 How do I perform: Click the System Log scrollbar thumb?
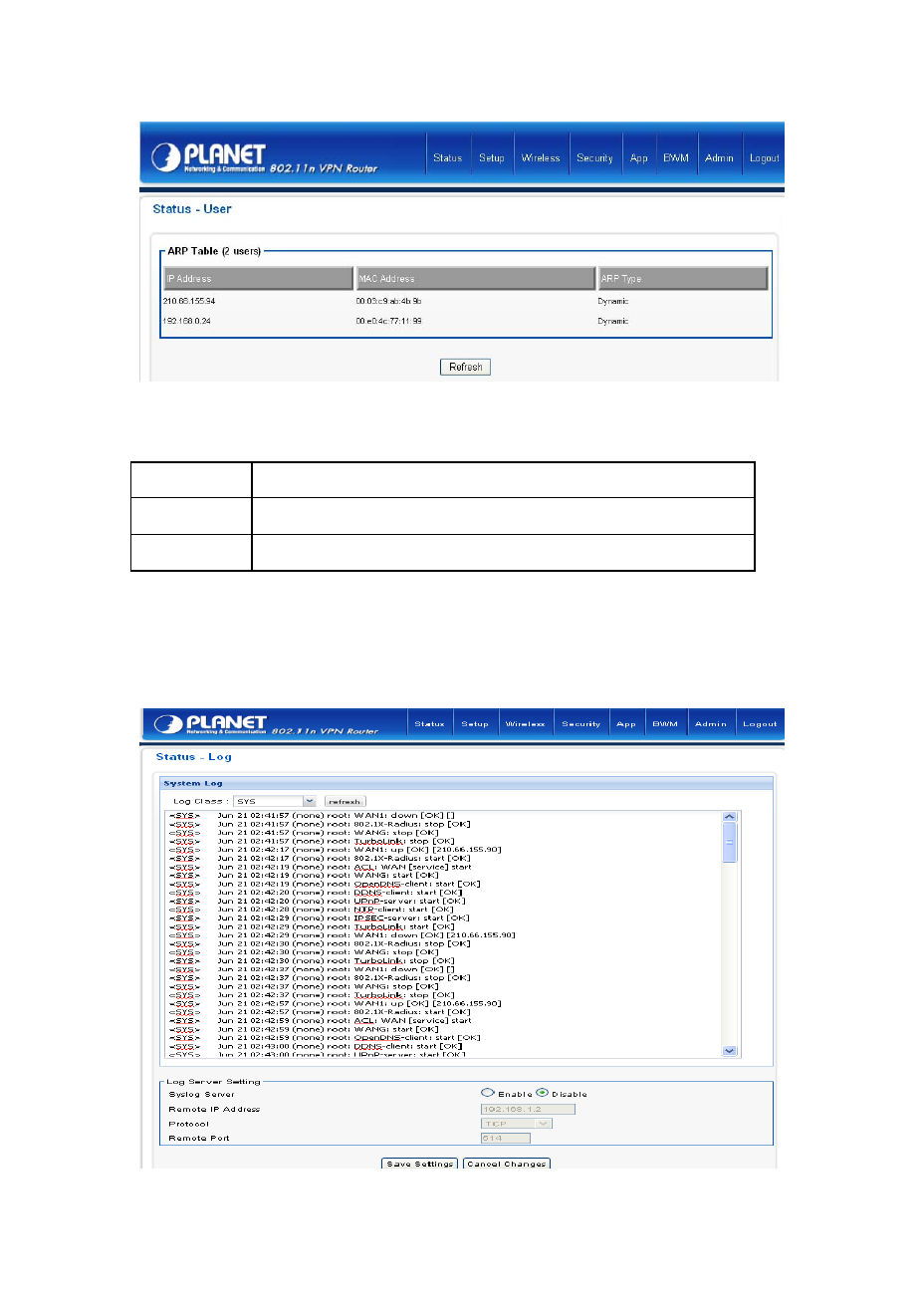tap(730, 843)
